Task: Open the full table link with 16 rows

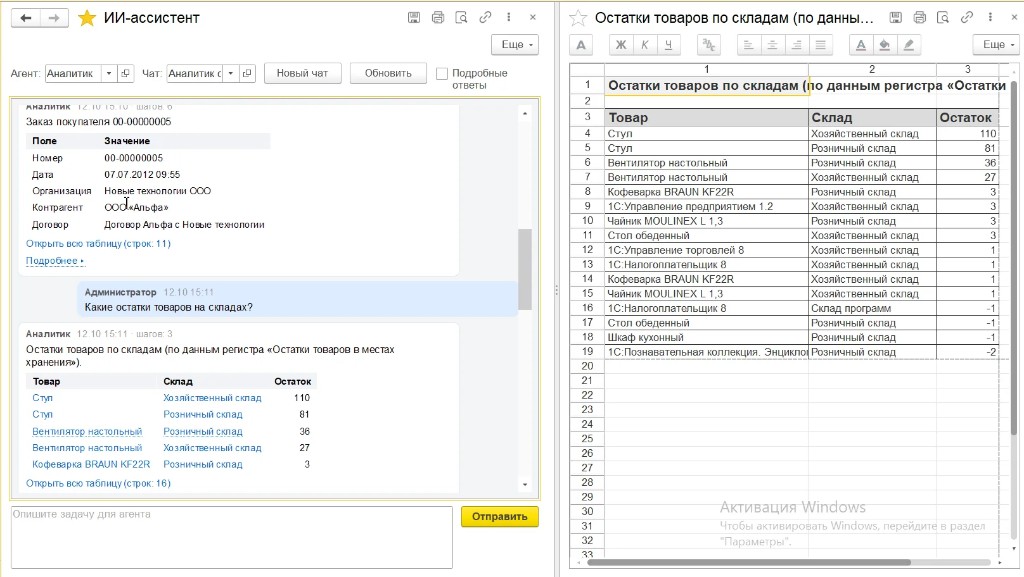Action: 98,483
